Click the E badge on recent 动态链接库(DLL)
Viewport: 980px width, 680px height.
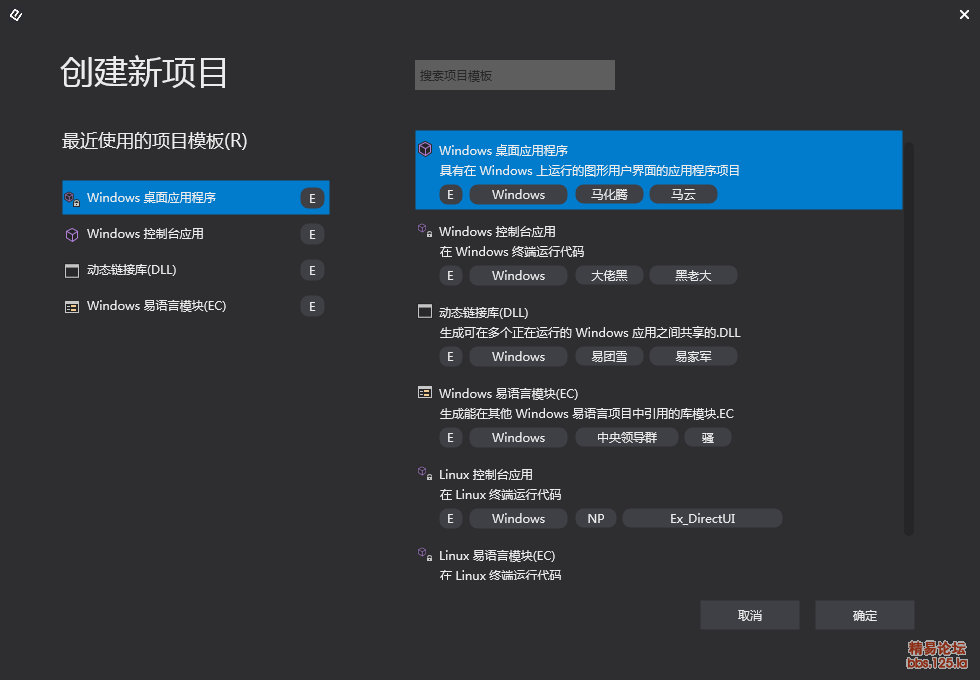point(312,271)
